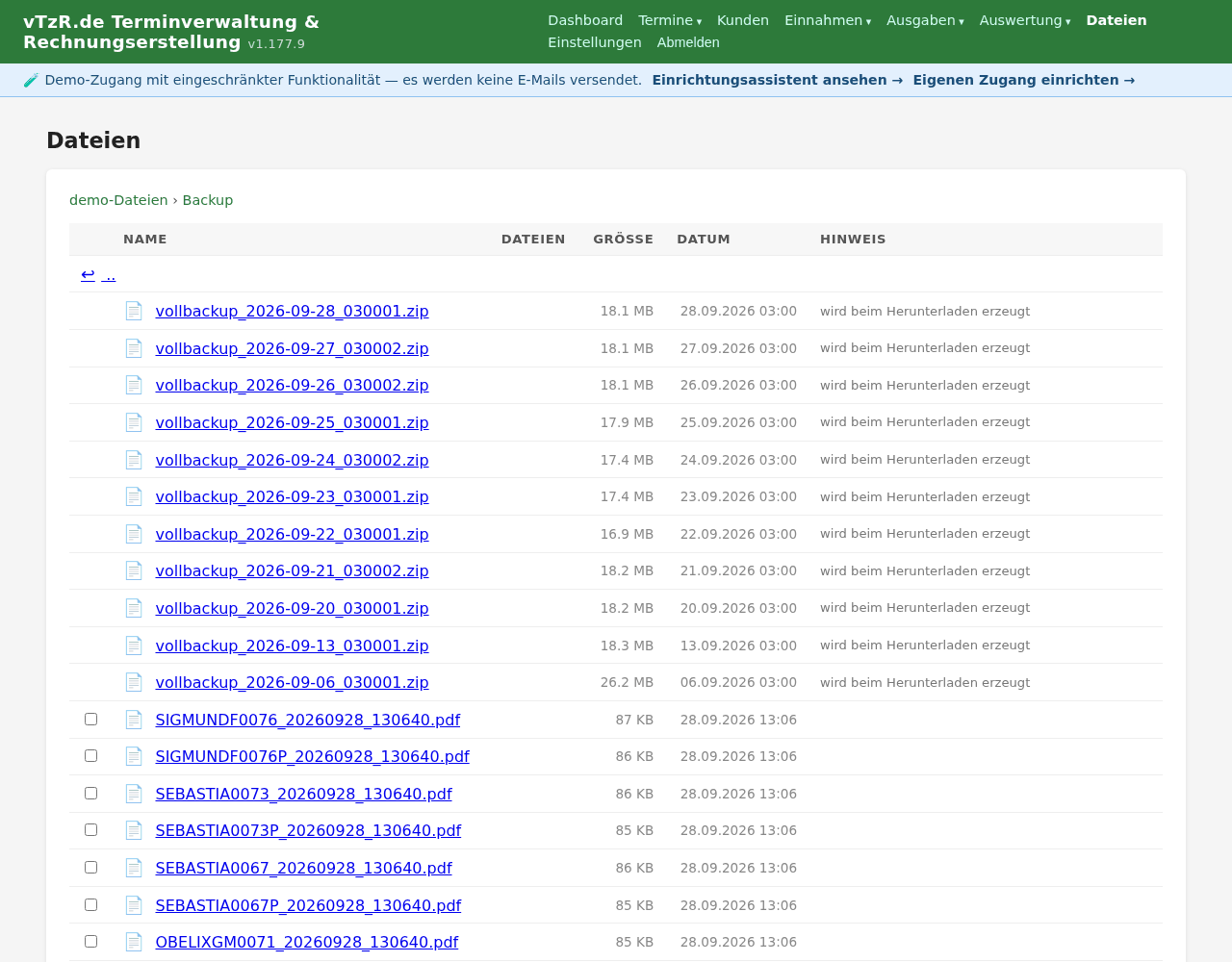Screen dimensions: 1232x962
Task: Click the Eigenen Zugang einrichten link
Action: click(x=1024, y=80)
